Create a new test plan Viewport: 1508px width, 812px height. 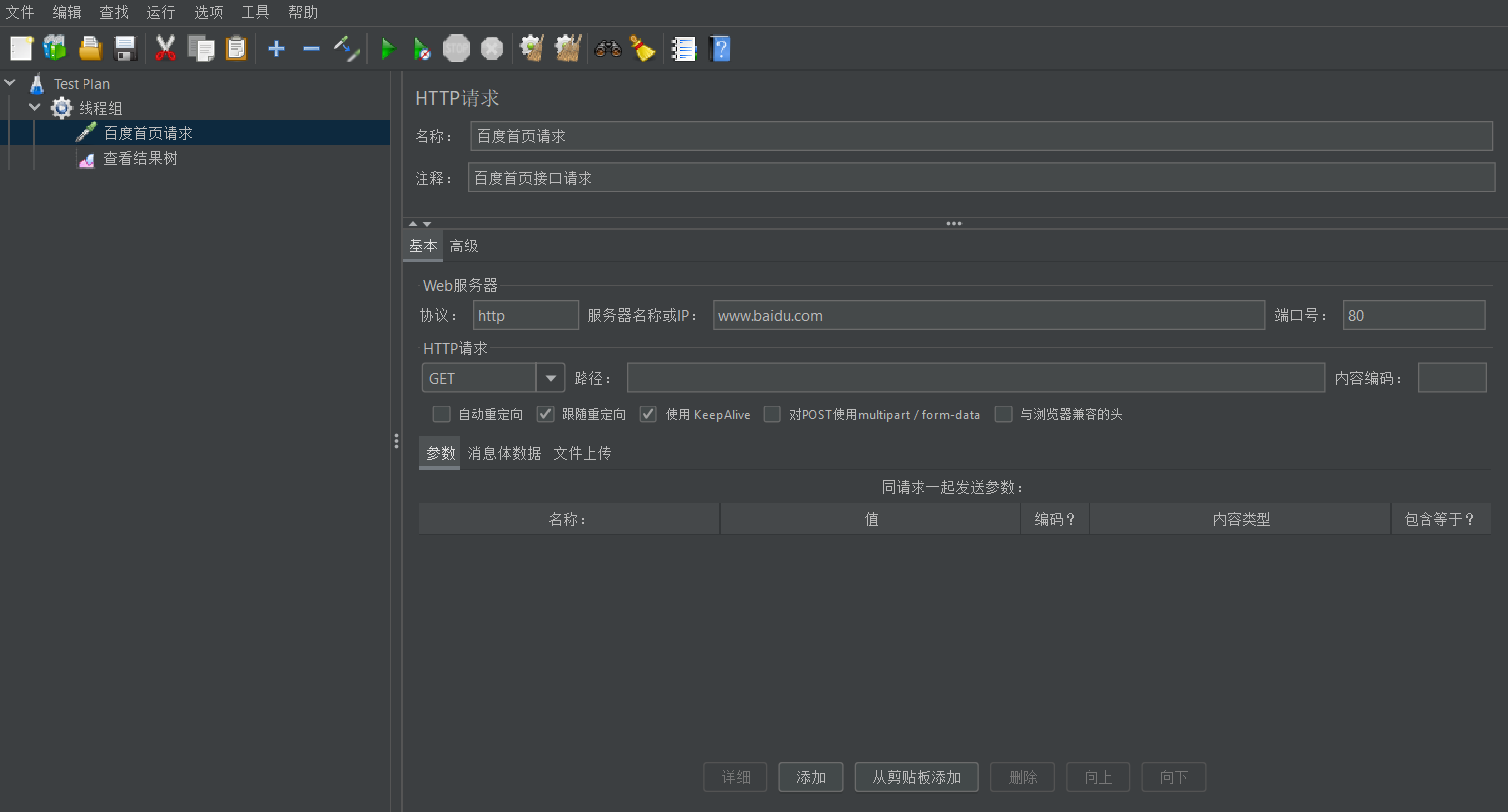pyautogui.click(x=20, y=47)
